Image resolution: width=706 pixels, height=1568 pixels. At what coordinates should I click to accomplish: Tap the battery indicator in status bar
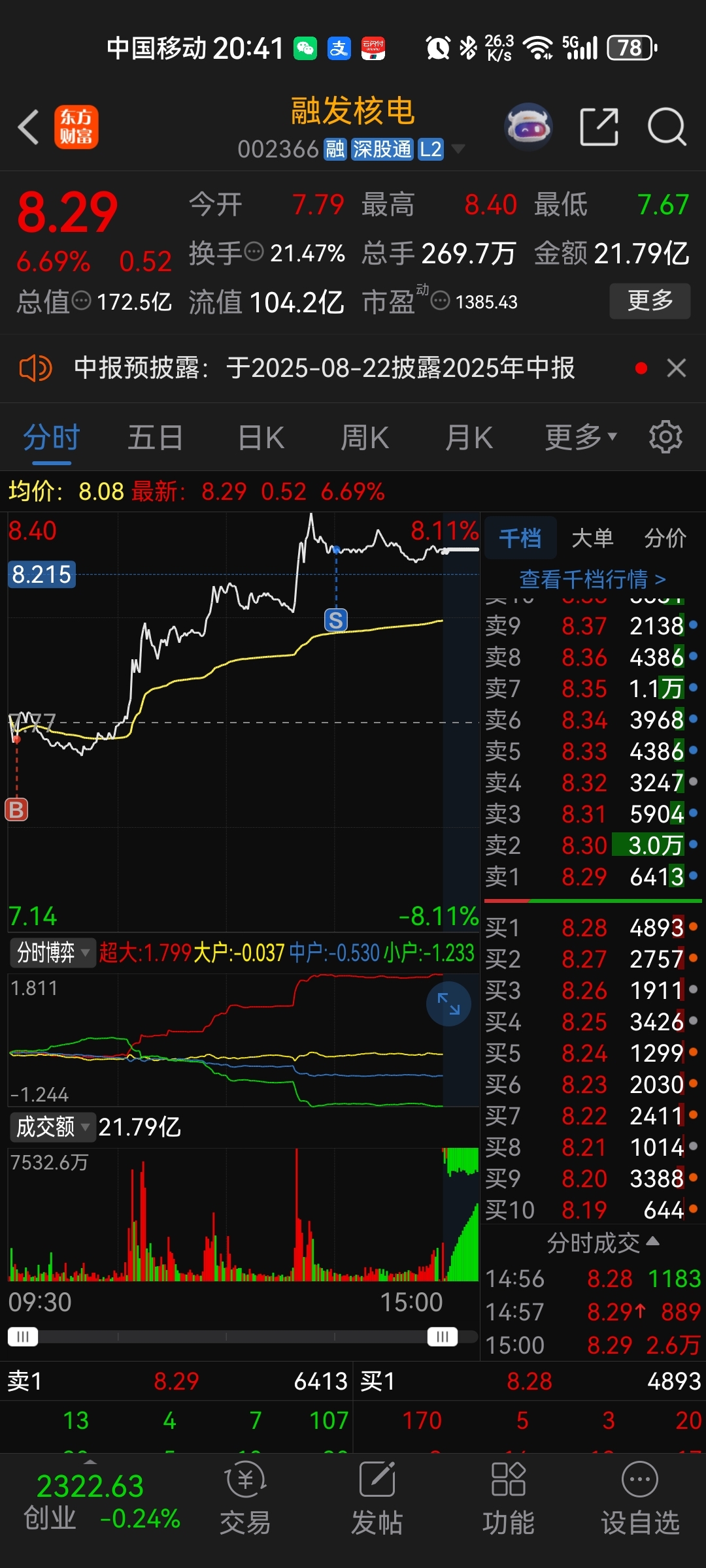[631, 48]
